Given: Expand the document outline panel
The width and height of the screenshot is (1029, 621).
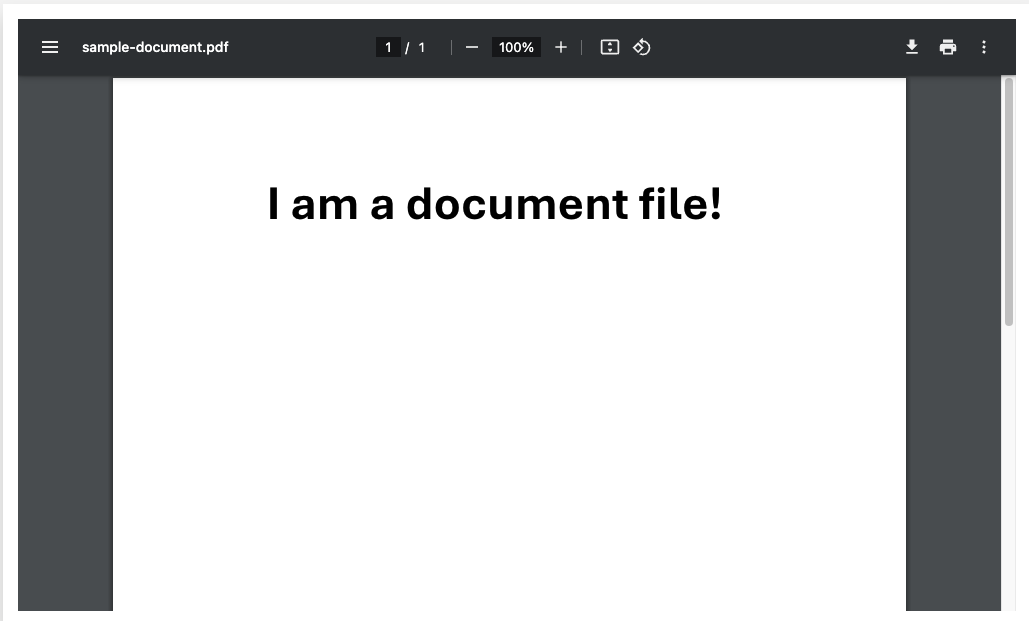Looking at the screenshot, I should (50, 47).
